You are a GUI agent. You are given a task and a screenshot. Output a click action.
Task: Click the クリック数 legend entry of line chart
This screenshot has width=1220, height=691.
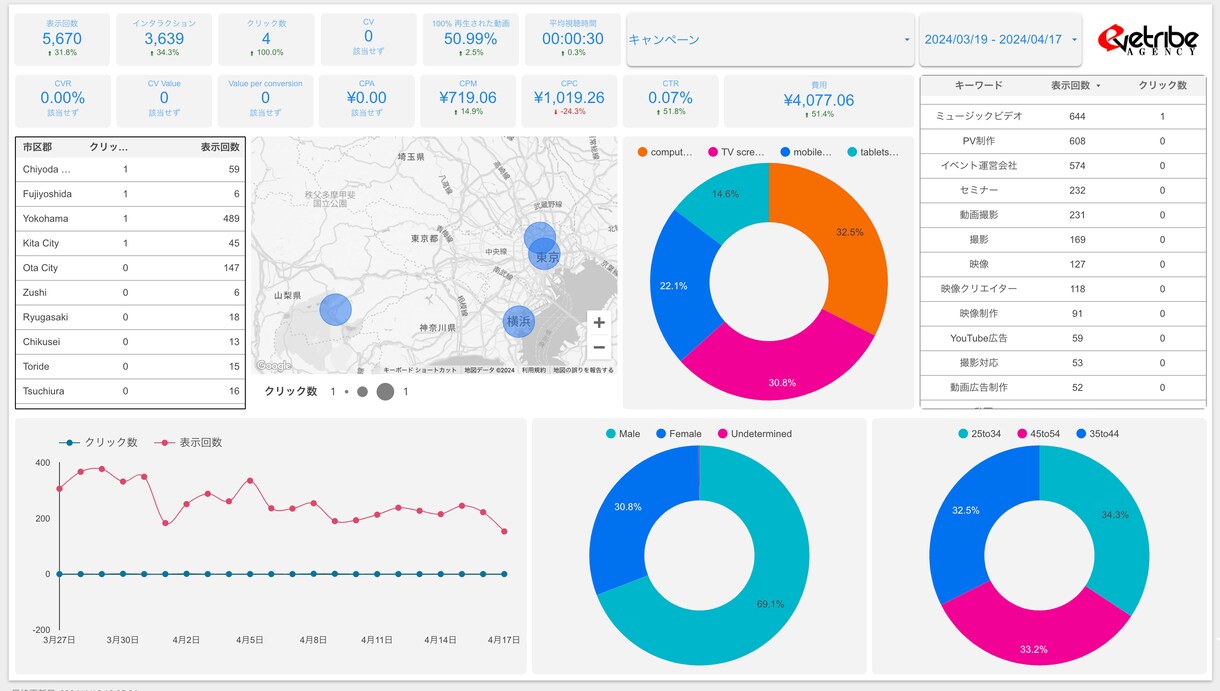pyautogui.click(x=100, y=442)
